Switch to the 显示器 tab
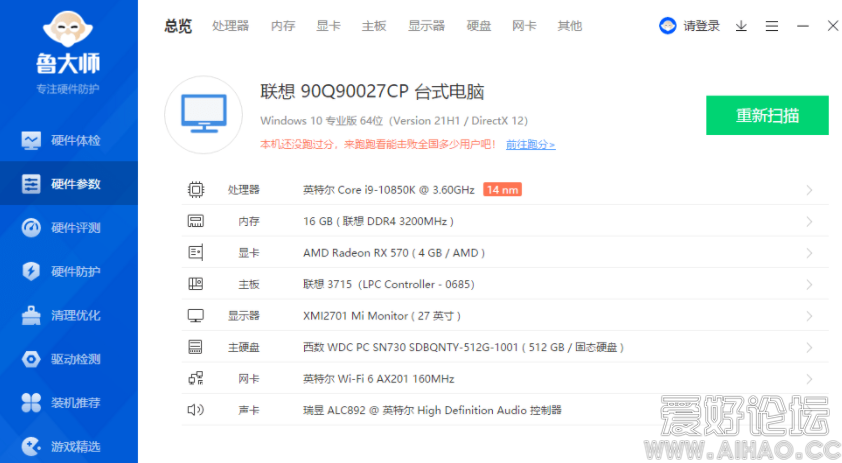The width and height of the screenshot is (842, 463). tap(426, 26)
